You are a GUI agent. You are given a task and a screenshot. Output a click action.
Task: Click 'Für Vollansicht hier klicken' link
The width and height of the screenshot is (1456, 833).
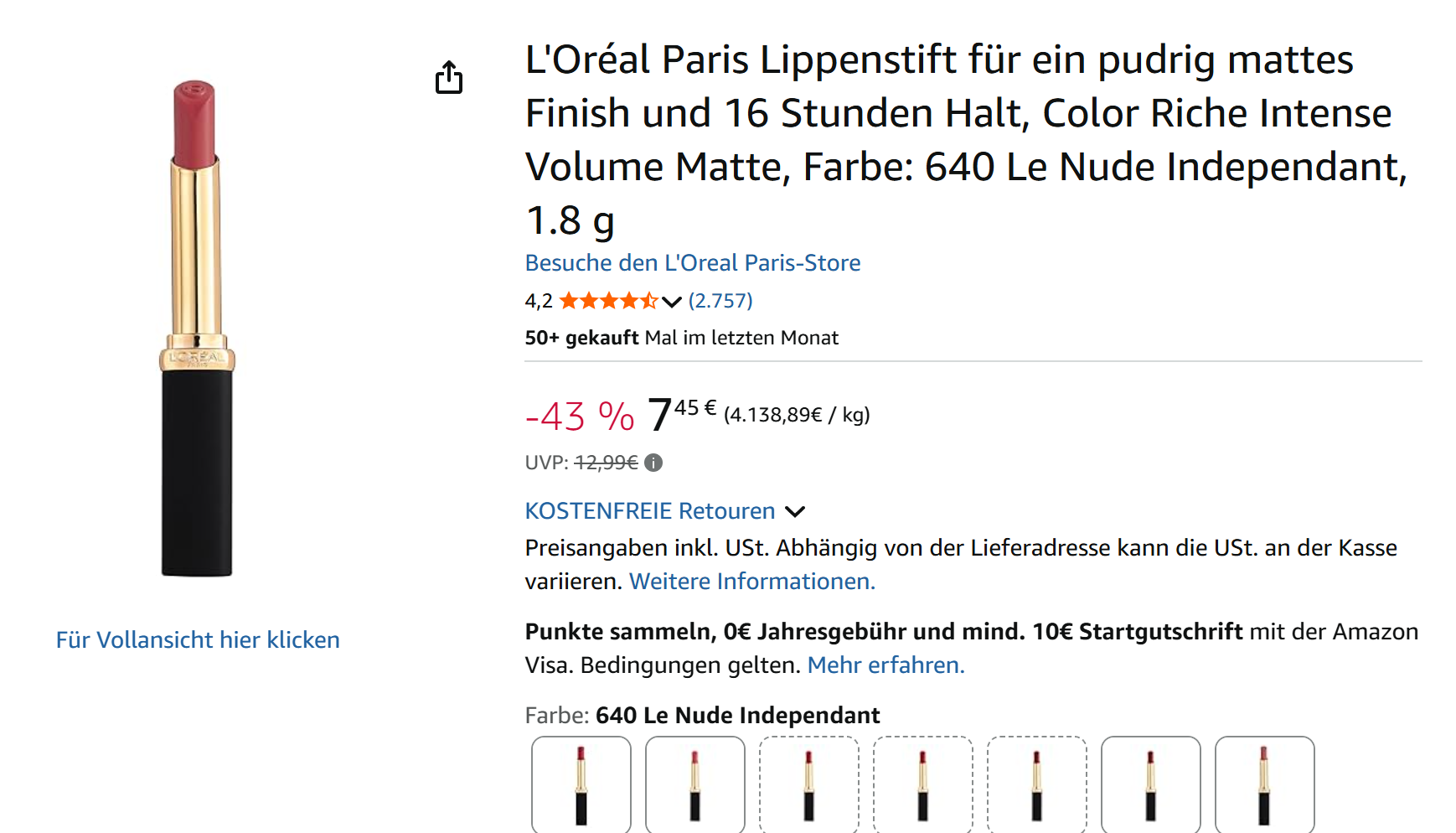click(198, 640)
